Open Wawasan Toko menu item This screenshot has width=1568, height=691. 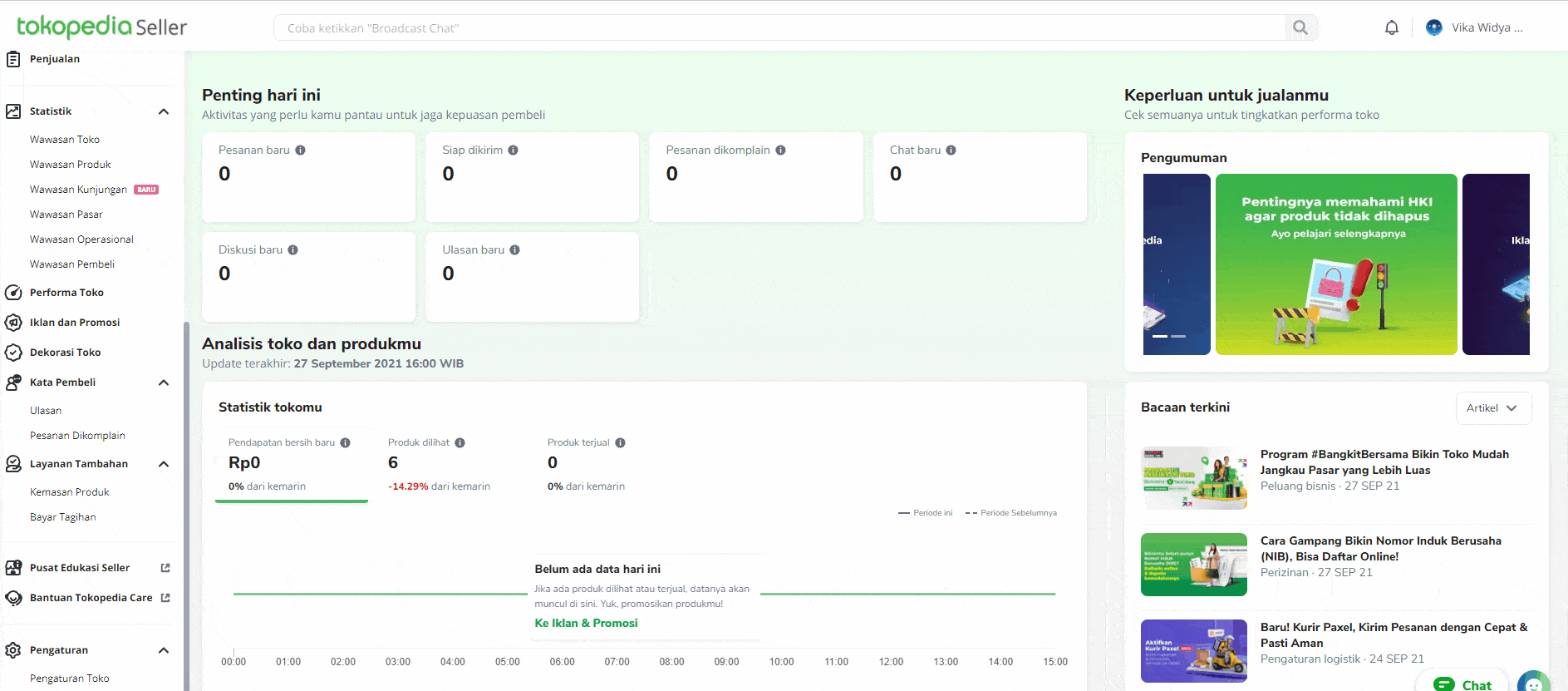[x=65, y=140]
